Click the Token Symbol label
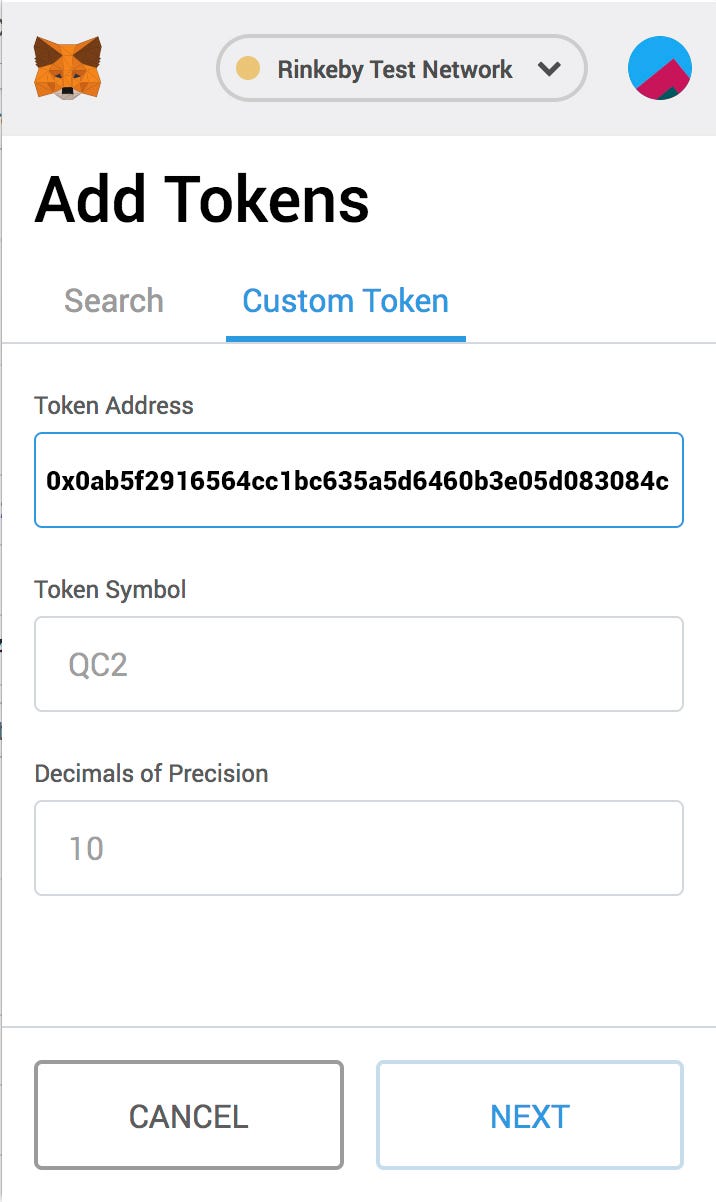Viewport: 716px width, 1202px height. (110, 589)
